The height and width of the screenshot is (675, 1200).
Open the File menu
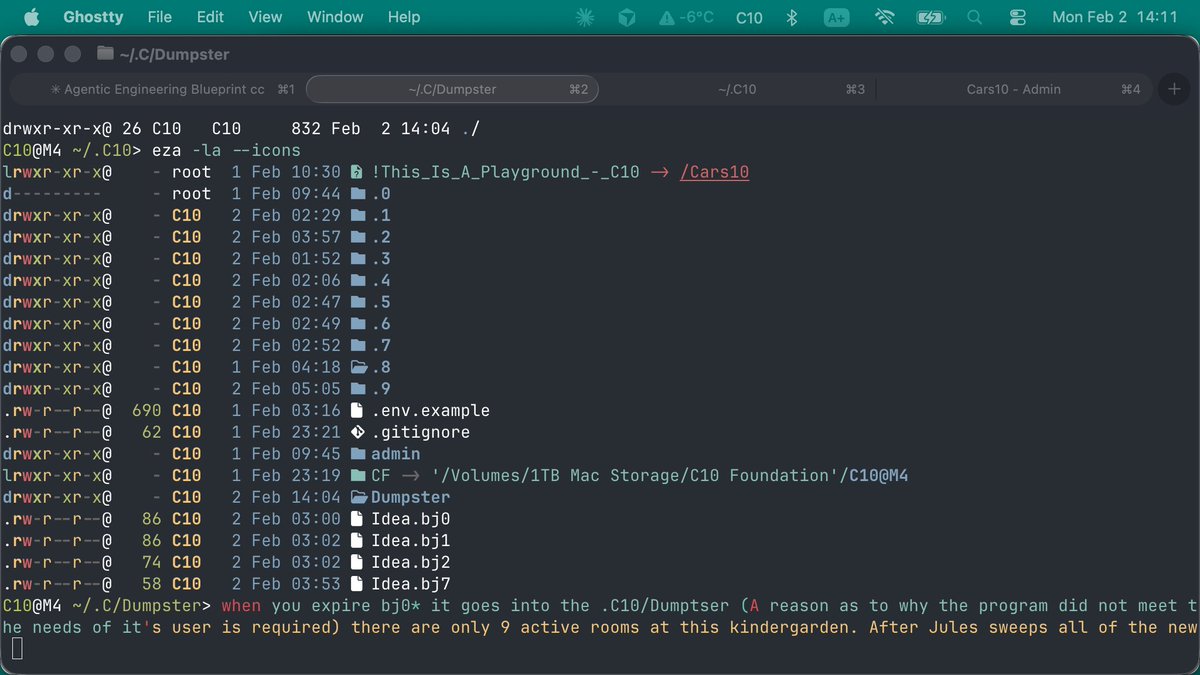point(159,17)
